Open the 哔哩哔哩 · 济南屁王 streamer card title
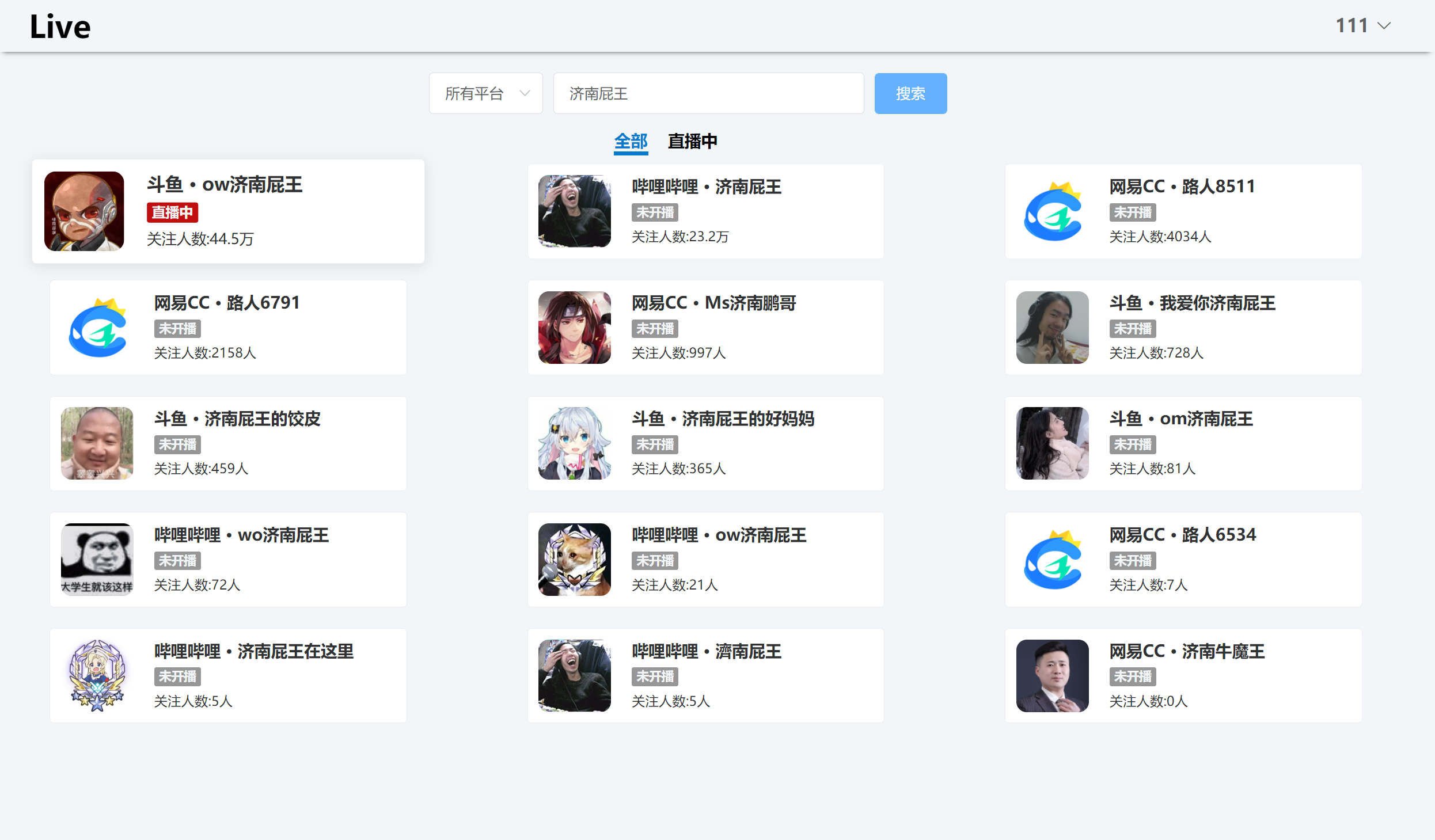This screenshot has width=1435, height=840. tap(706, 187)
